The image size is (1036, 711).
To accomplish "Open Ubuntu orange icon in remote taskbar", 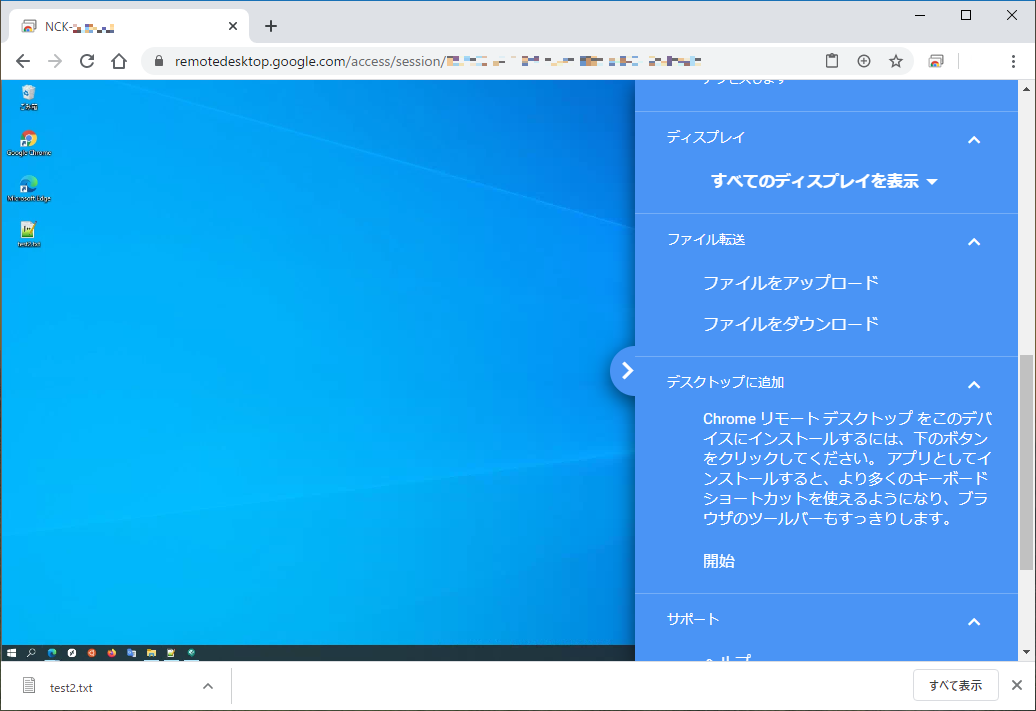I will point(92,653).
